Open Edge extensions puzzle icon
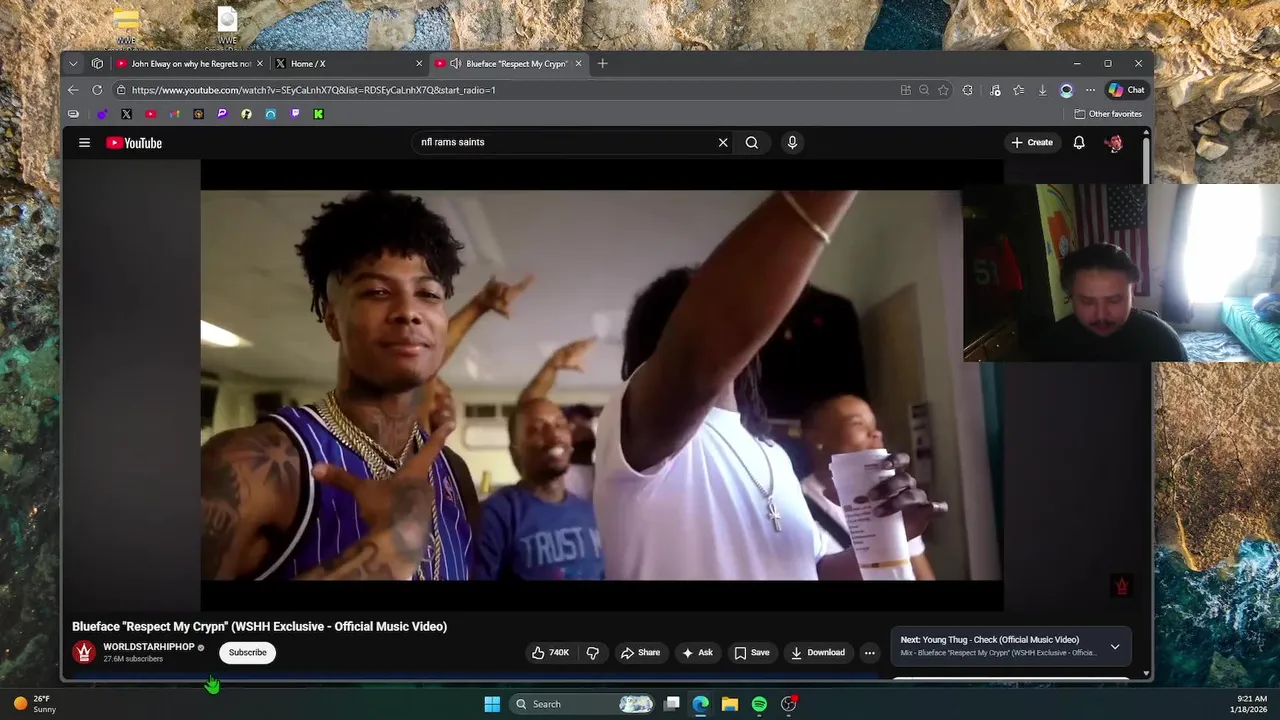 pyautogui.click(x=968, y=90)
